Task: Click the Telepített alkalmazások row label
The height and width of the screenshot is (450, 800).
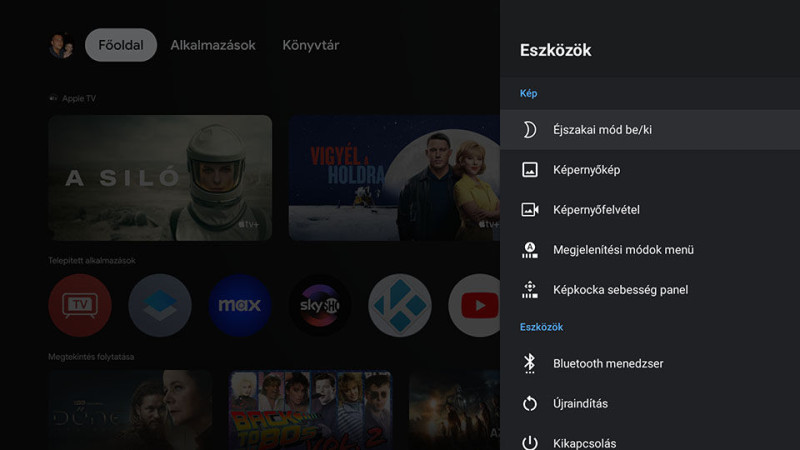Action: (x=92, y=261)
